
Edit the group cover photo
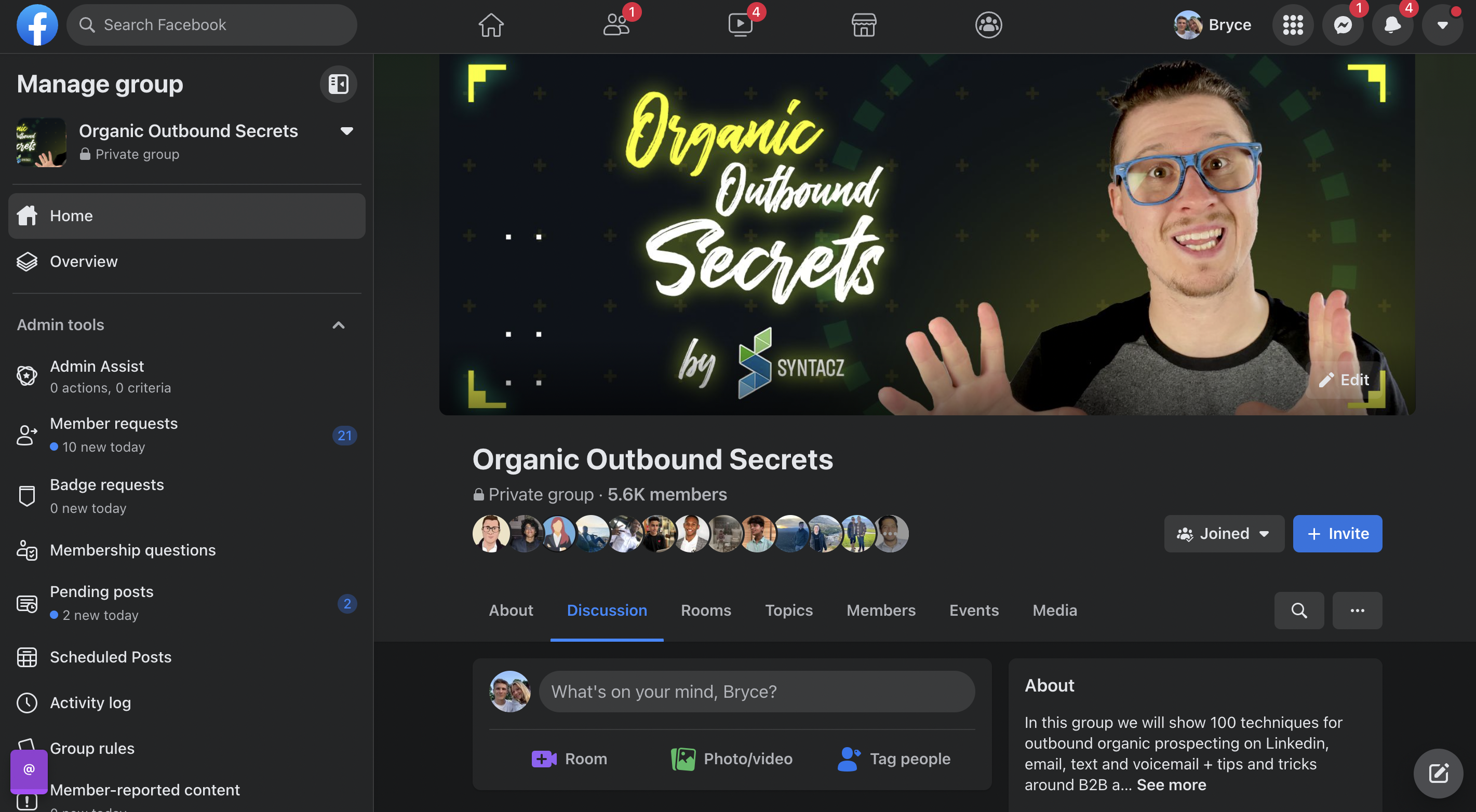pyautogui.click(x=1344, y=380)
